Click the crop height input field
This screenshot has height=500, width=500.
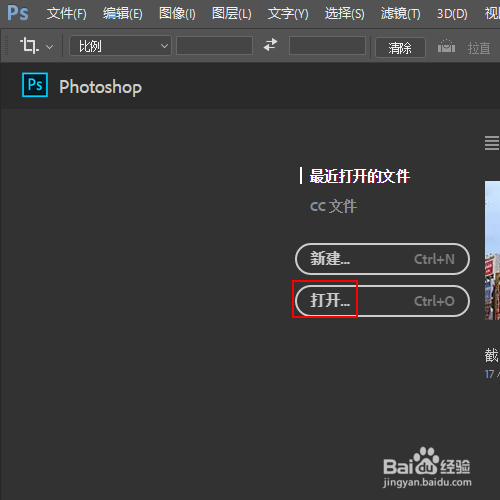tap(327, 45)
